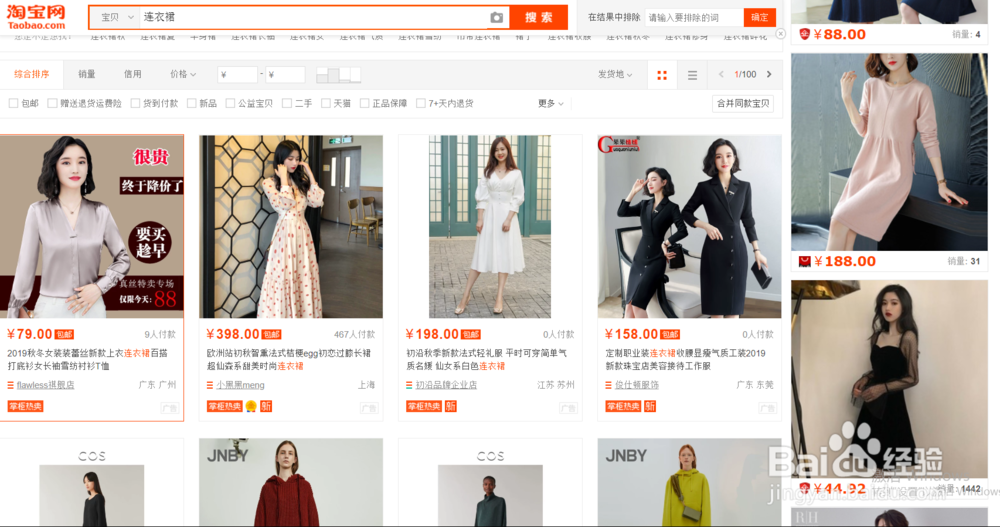The height and width of the screenshot is (527, 1000).
Task: Check the 天猫 filter
Action: point(326,103)
